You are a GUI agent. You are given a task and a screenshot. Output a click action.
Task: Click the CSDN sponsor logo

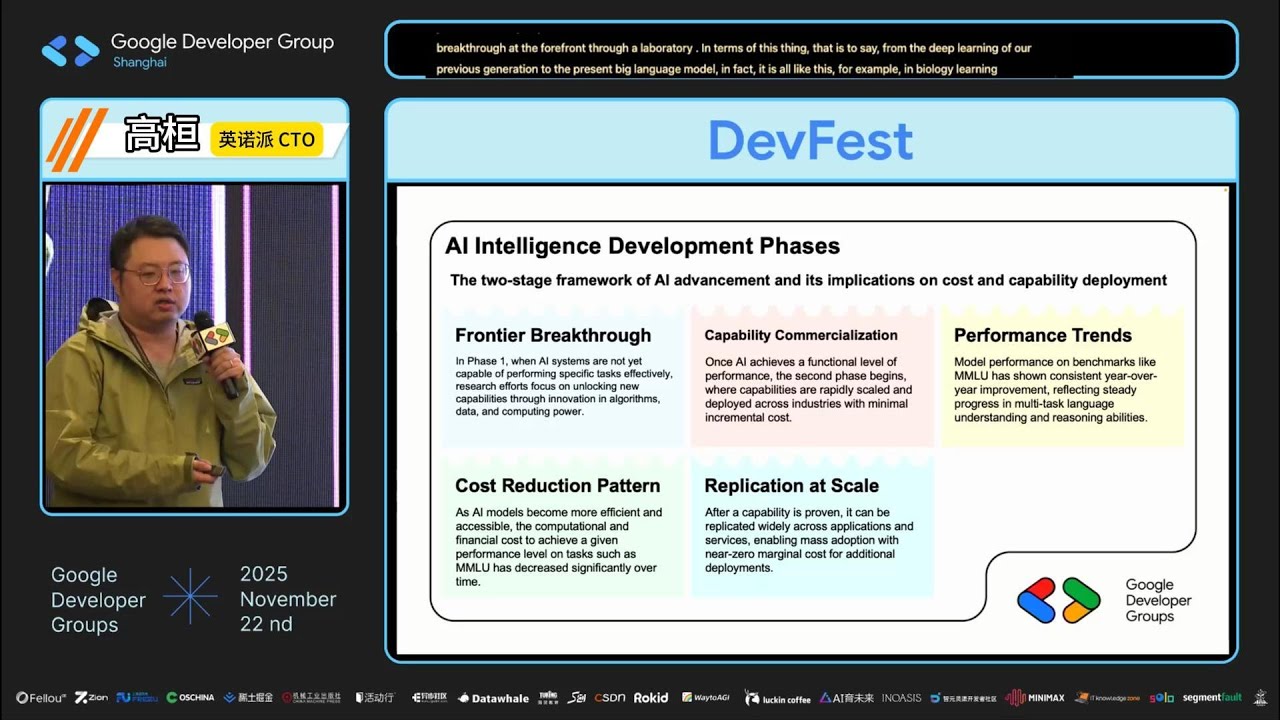(610, 698)
